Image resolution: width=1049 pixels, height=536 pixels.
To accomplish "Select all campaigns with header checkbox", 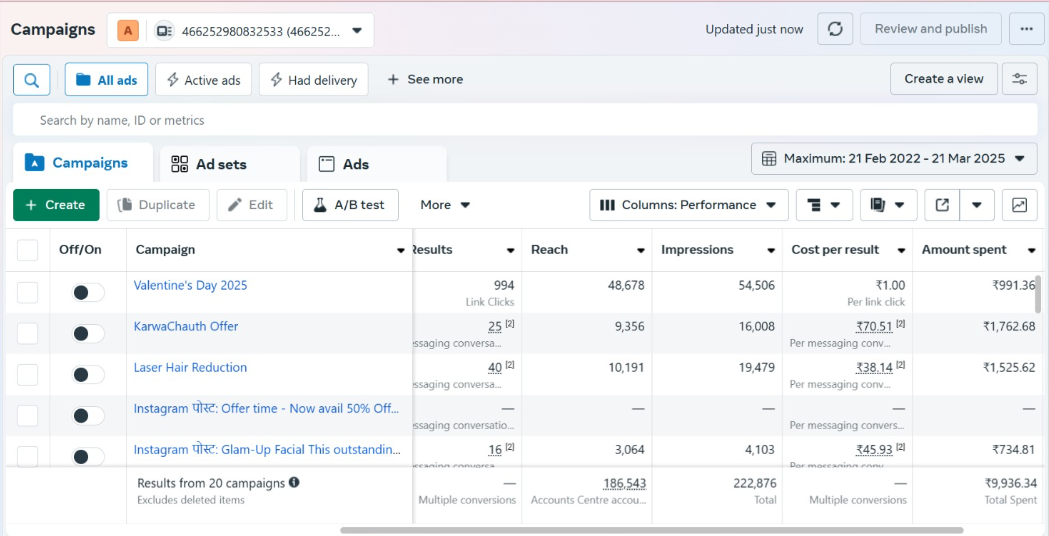I will (x=28, y=250).
